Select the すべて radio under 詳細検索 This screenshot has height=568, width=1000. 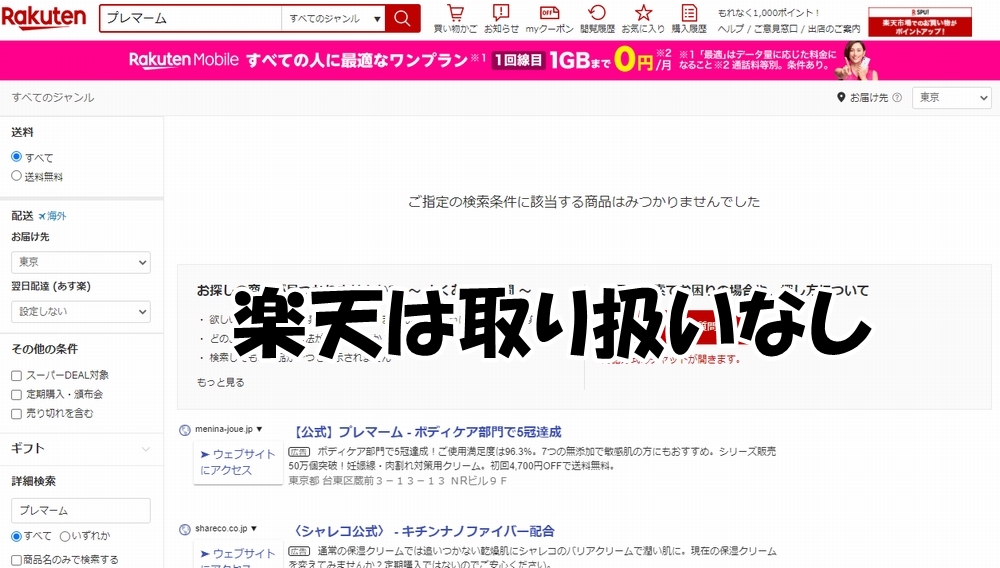(x=17, y=536)
